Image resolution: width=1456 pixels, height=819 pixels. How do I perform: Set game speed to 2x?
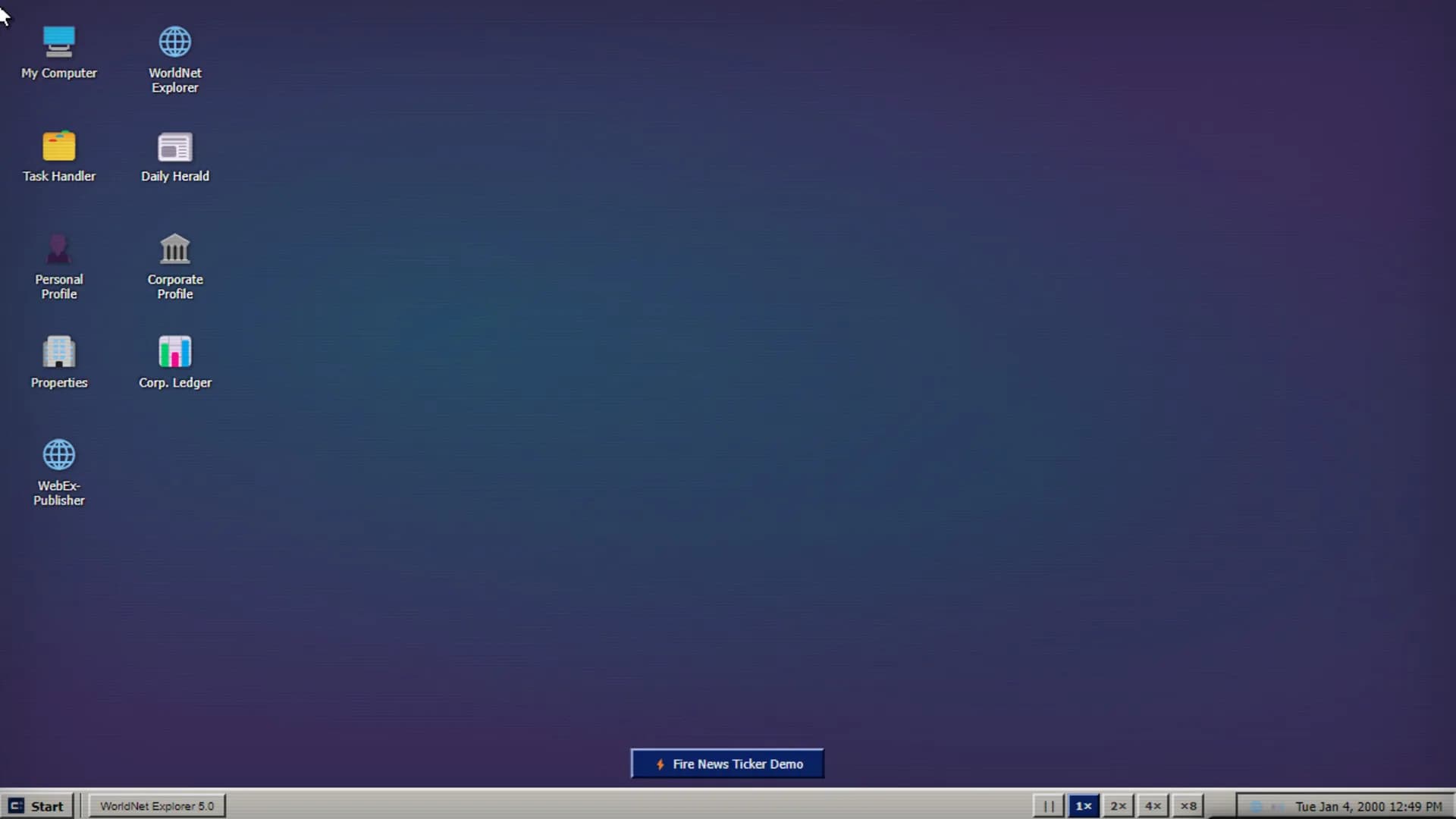pyautogui.click(x=1119, y=806)
